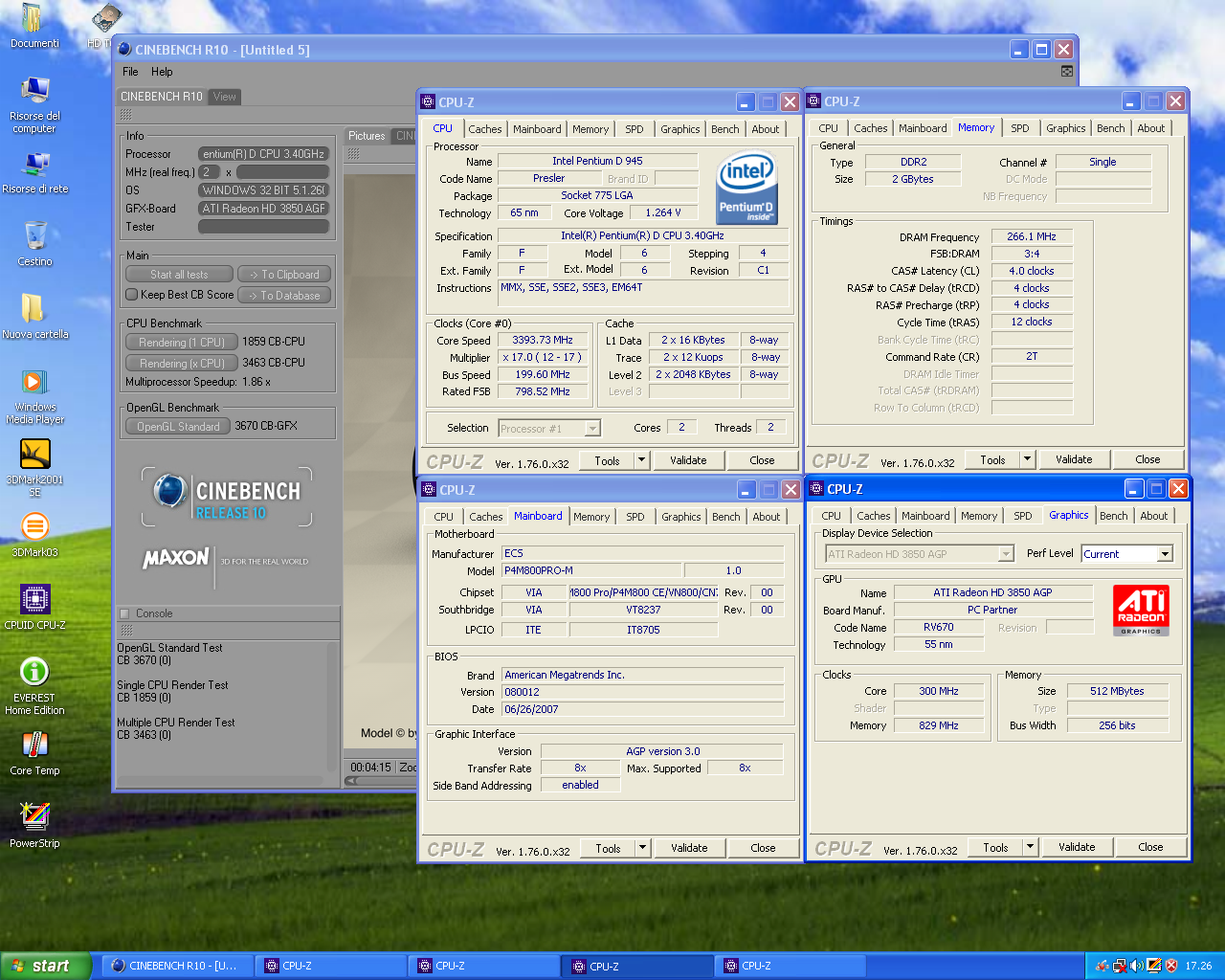
Task: Toggle Keep Best CB Score checkbox
Action: (132, 295)
